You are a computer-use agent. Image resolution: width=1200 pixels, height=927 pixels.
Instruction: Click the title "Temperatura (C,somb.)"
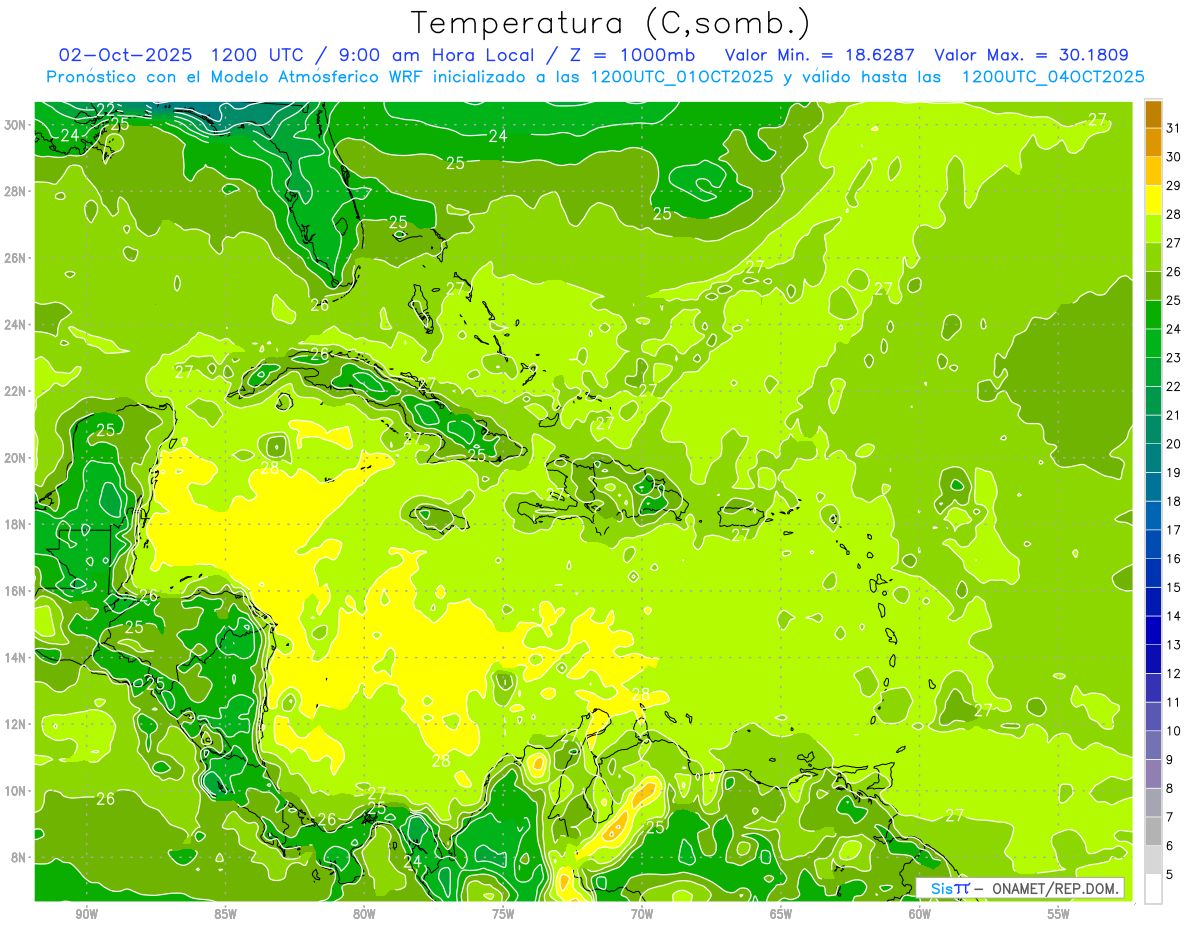(x=611, y=23)
